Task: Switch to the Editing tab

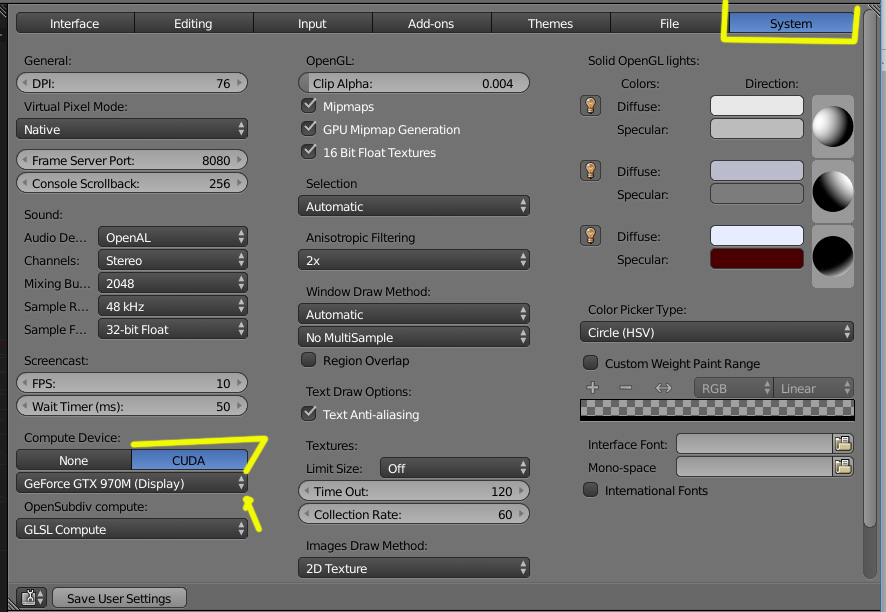Action: click(194, 23)
